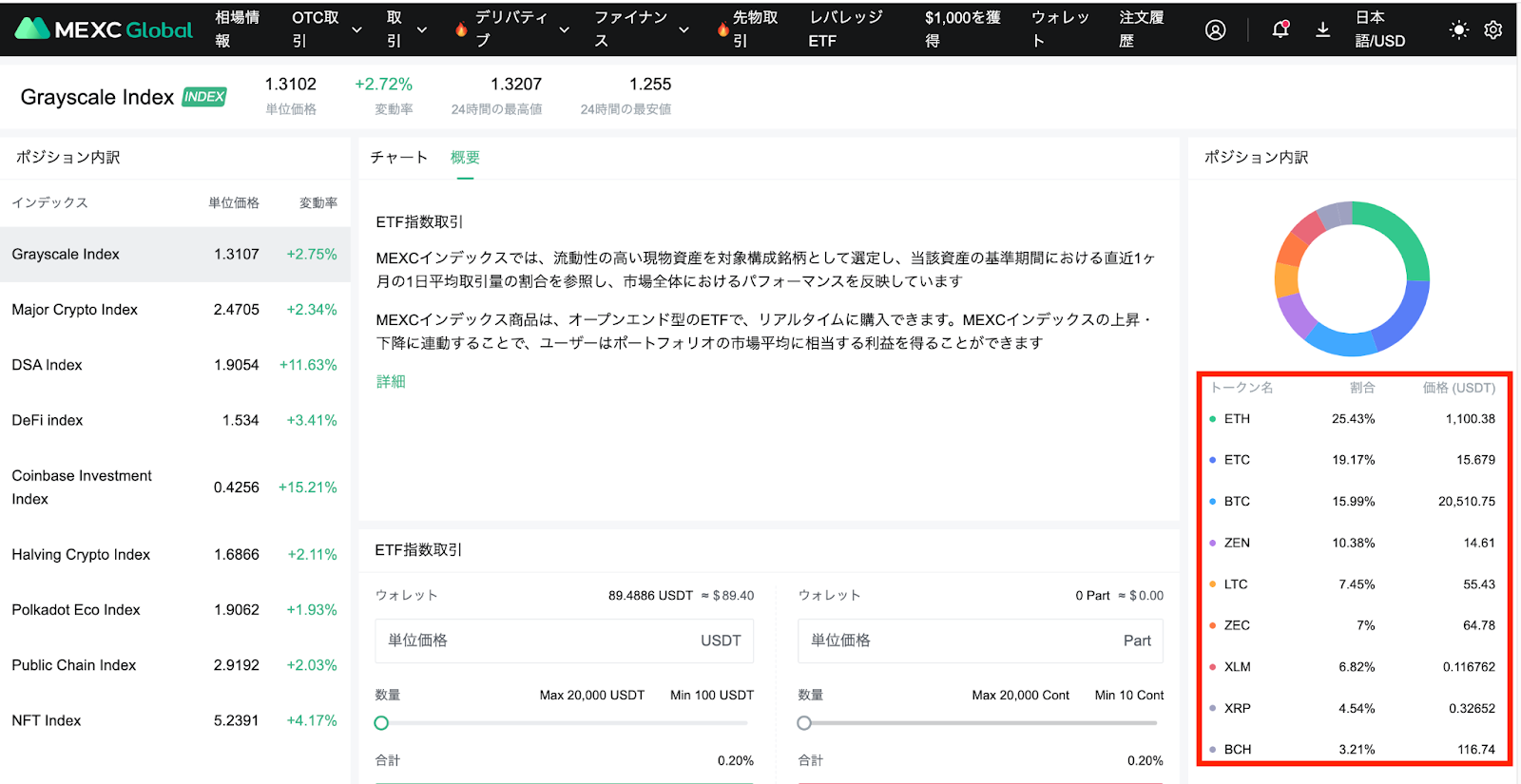
Task: Select DSA Index row
Action: coord(175,365)
